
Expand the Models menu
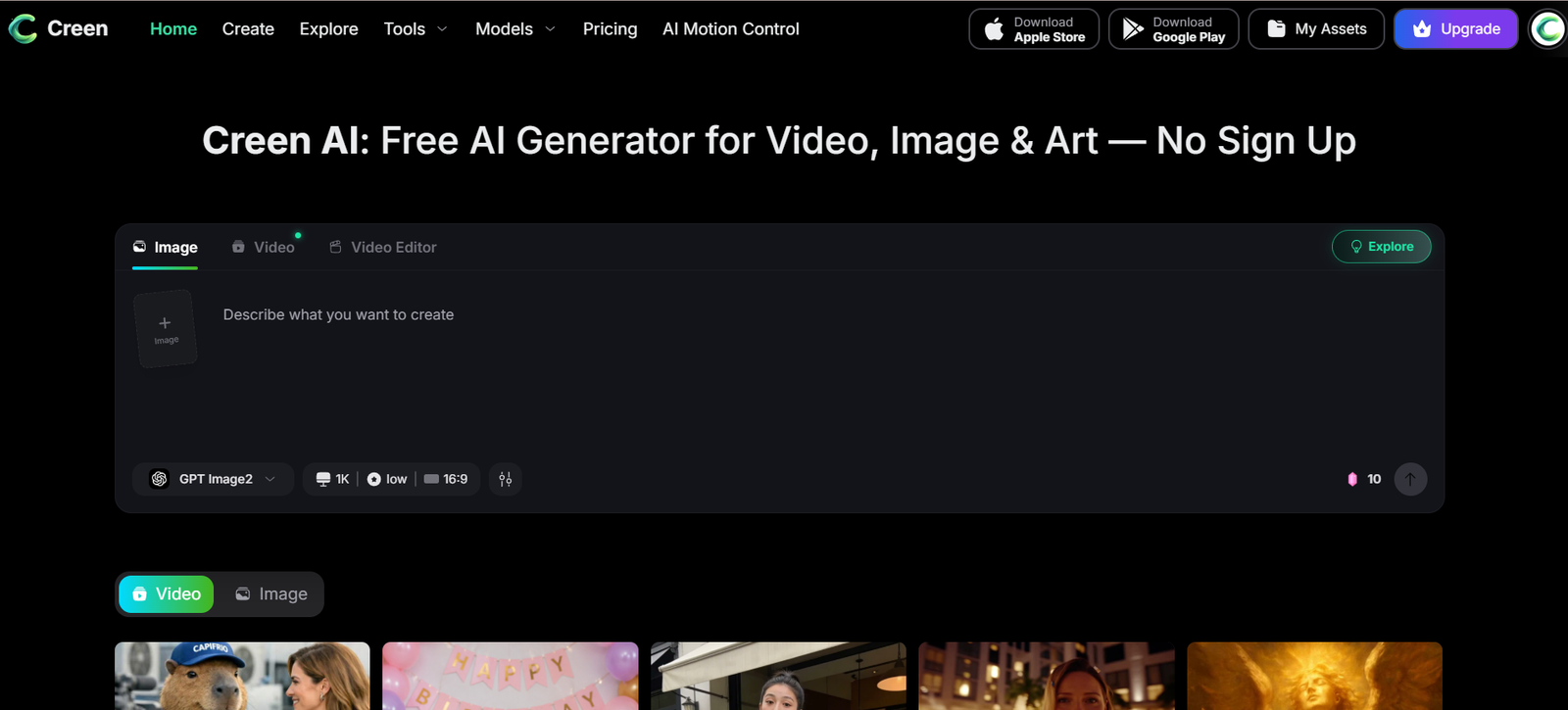515,29
